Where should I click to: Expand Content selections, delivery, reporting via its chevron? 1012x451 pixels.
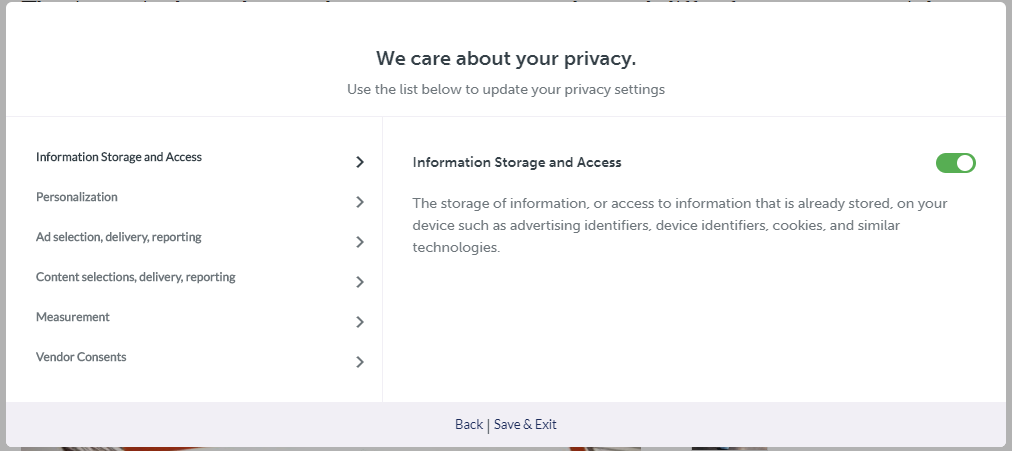(360, 282)
